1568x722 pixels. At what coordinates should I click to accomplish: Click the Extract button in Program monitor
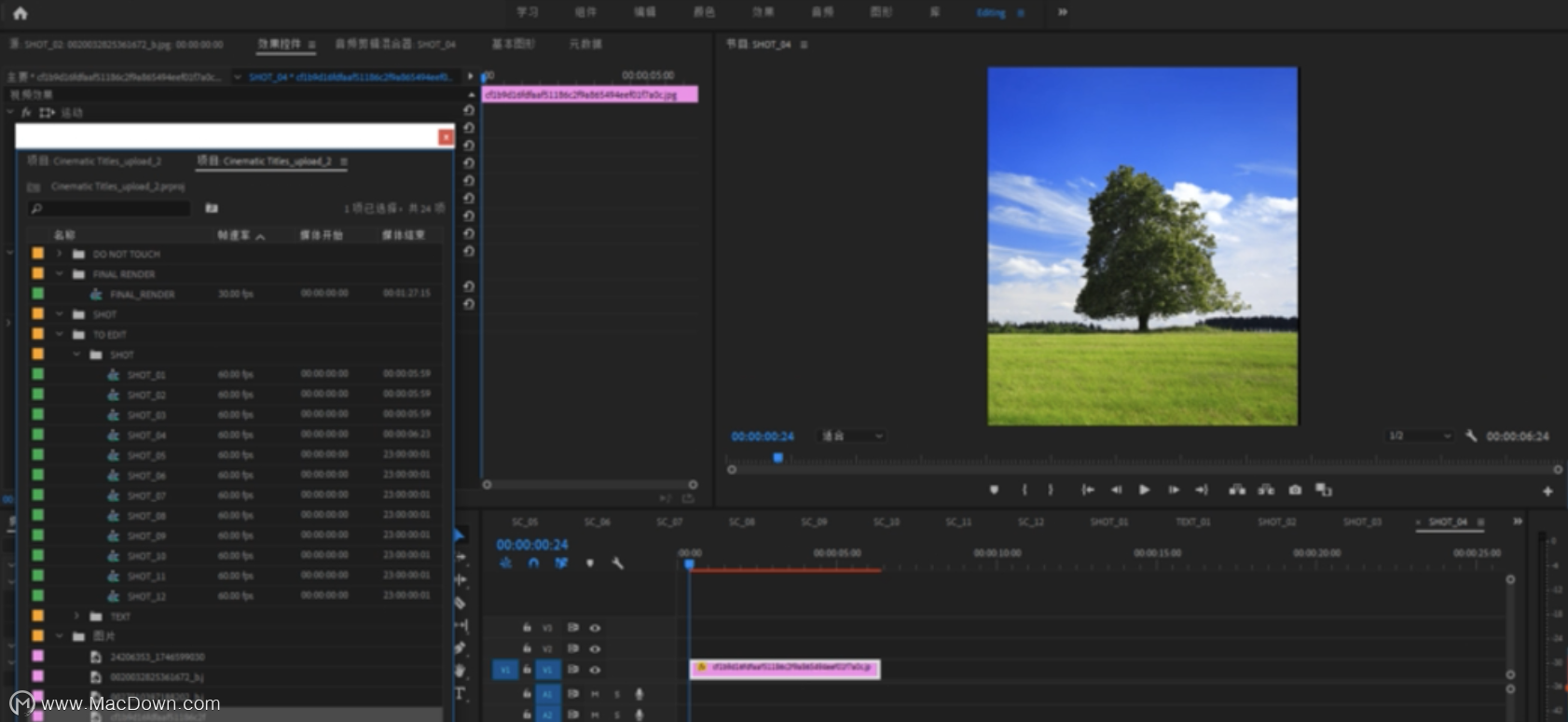tap(1266, 490)
